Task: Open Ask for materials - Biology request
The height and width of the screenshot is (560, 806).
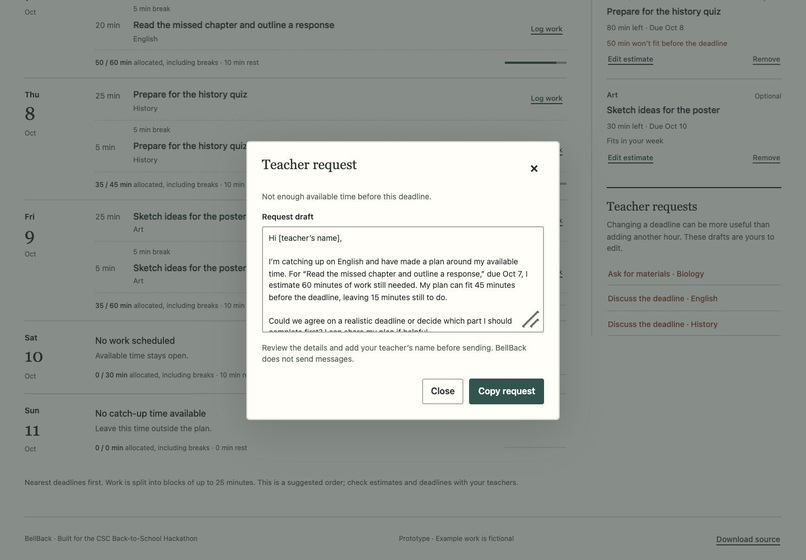Action: click(655, 274)
